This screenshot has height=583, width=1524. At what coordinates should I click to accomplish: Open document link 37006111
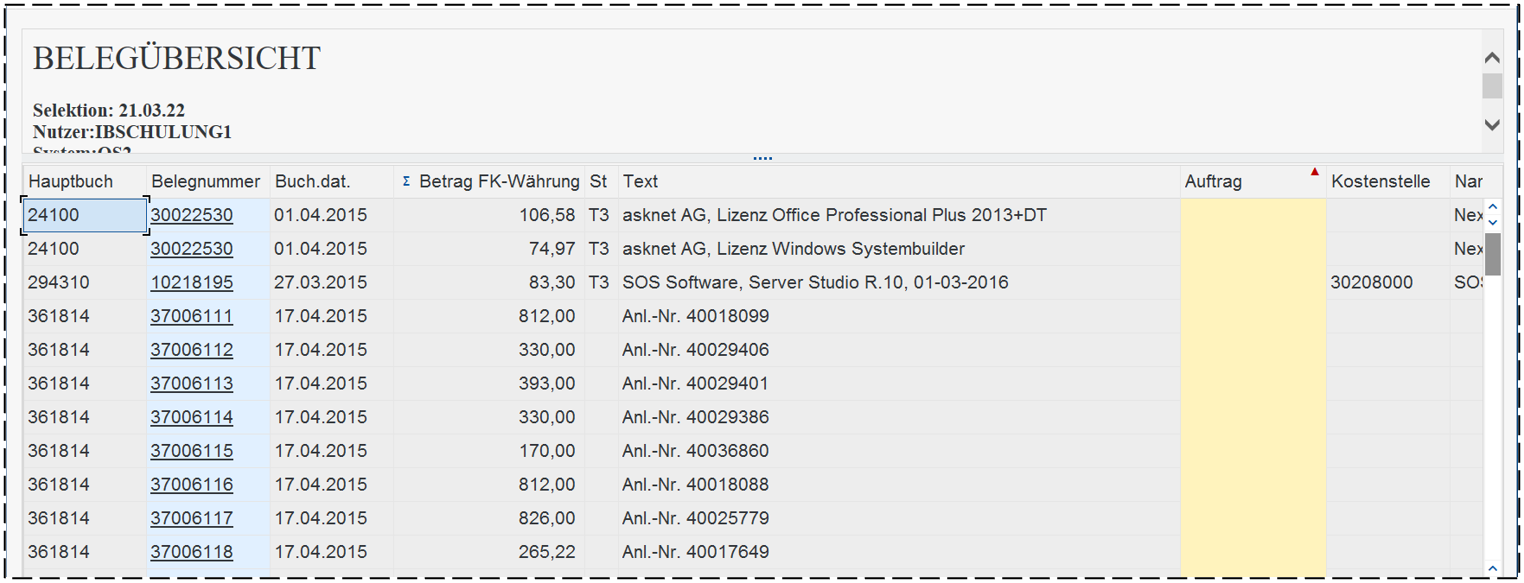click(x=191, y=316)
